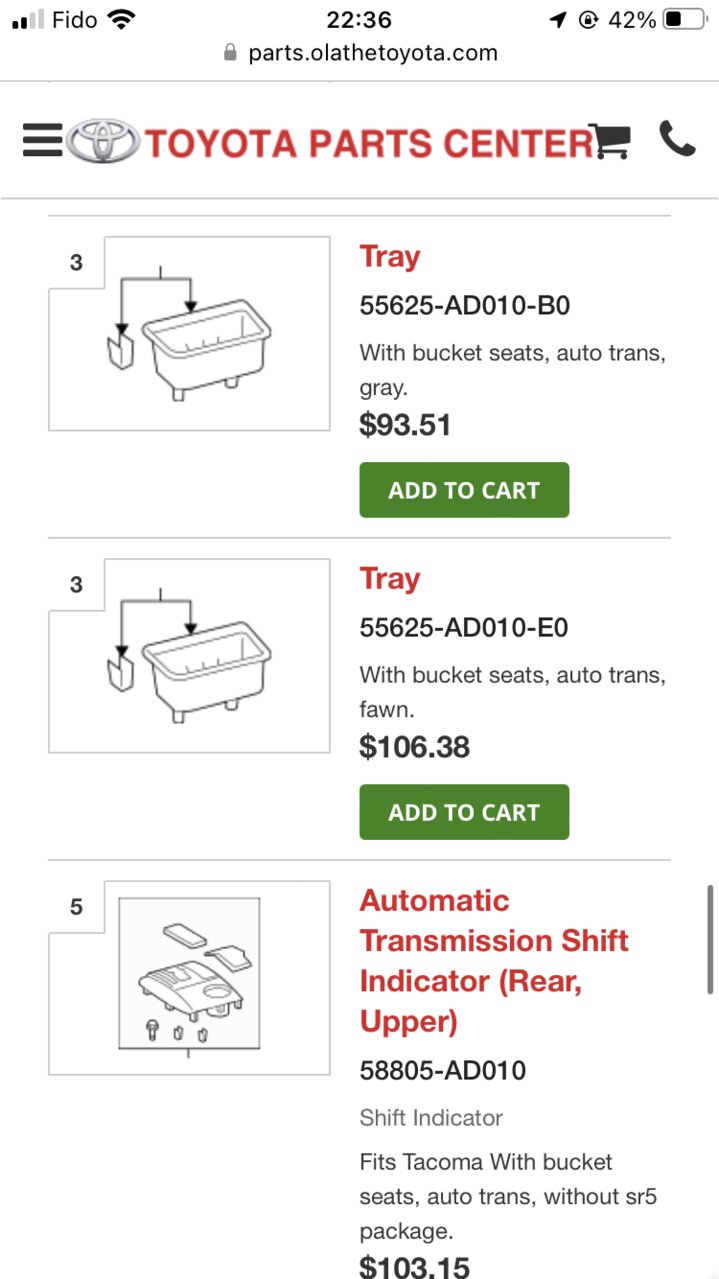Viewport: 719px width, 1279px height.
Task: Open Automatic Transmission Shift Indicator link
Action: pyautogui.click(x=494, y=961)
